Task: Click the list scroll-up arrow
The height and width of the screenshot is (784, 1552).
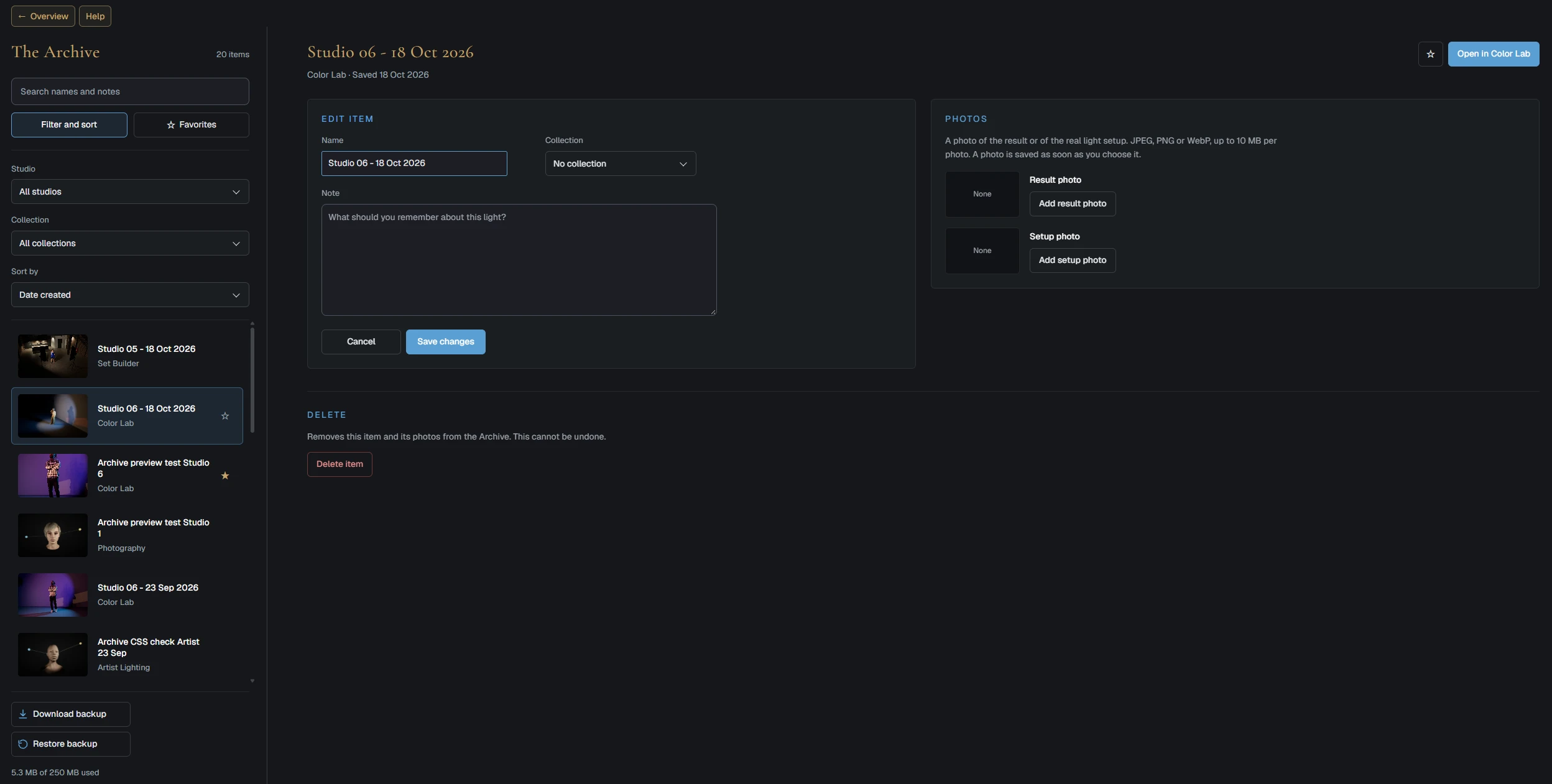Action: tap(252, 324)
